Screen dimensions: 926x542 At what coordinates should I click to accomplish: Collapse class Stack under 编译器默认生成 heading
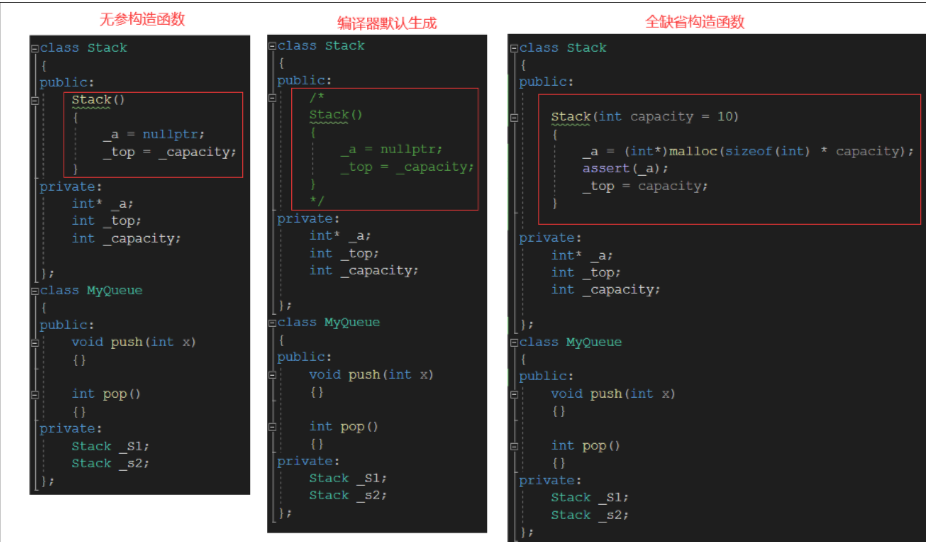point(272,46)
